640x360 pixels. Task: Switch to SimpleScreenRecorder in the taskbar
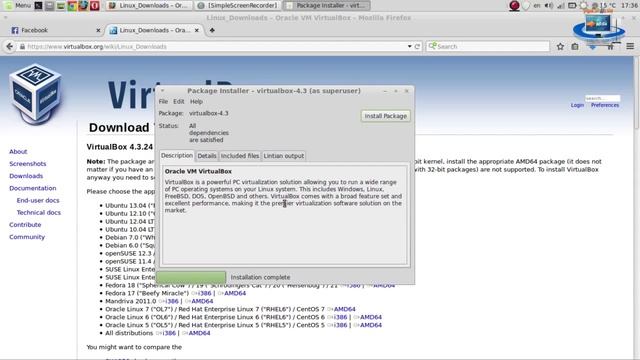pos(238,6)
